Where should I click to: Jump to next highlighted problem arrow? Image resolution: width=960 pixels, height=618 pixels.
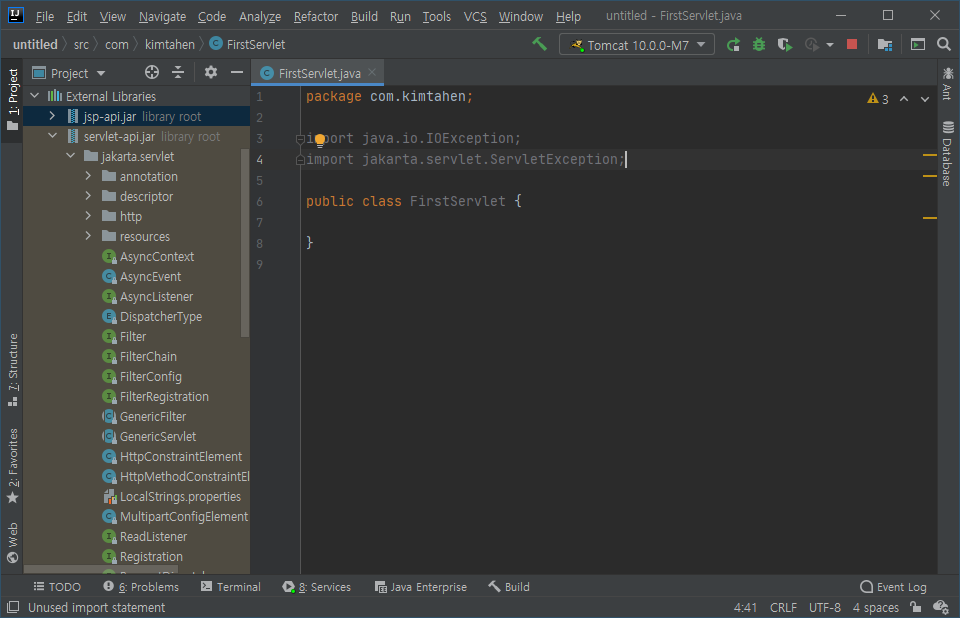[x=924, y=99]
